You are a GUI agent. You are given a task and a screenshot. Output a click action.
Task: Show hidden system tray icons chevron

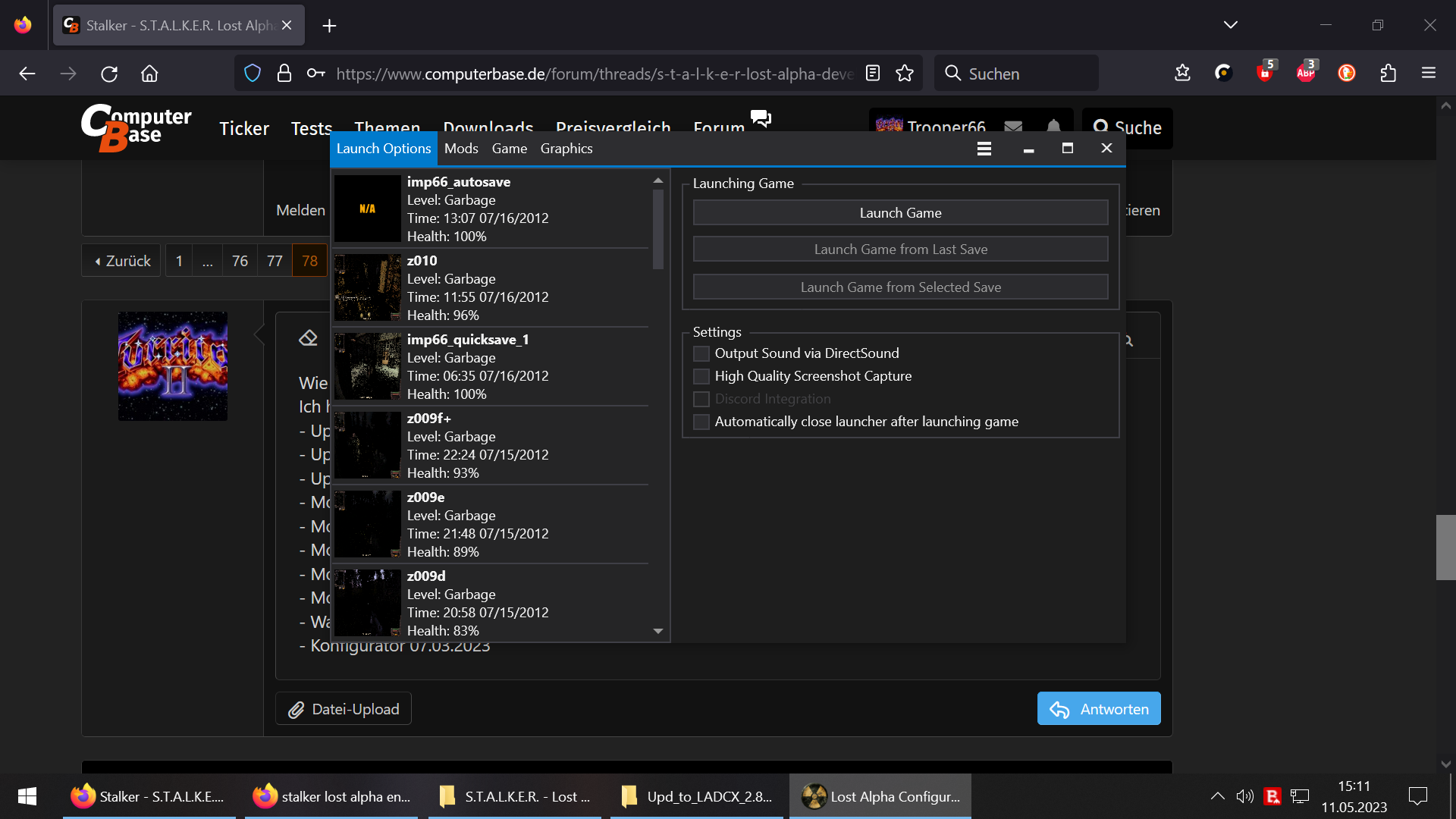click(1217, 796)
